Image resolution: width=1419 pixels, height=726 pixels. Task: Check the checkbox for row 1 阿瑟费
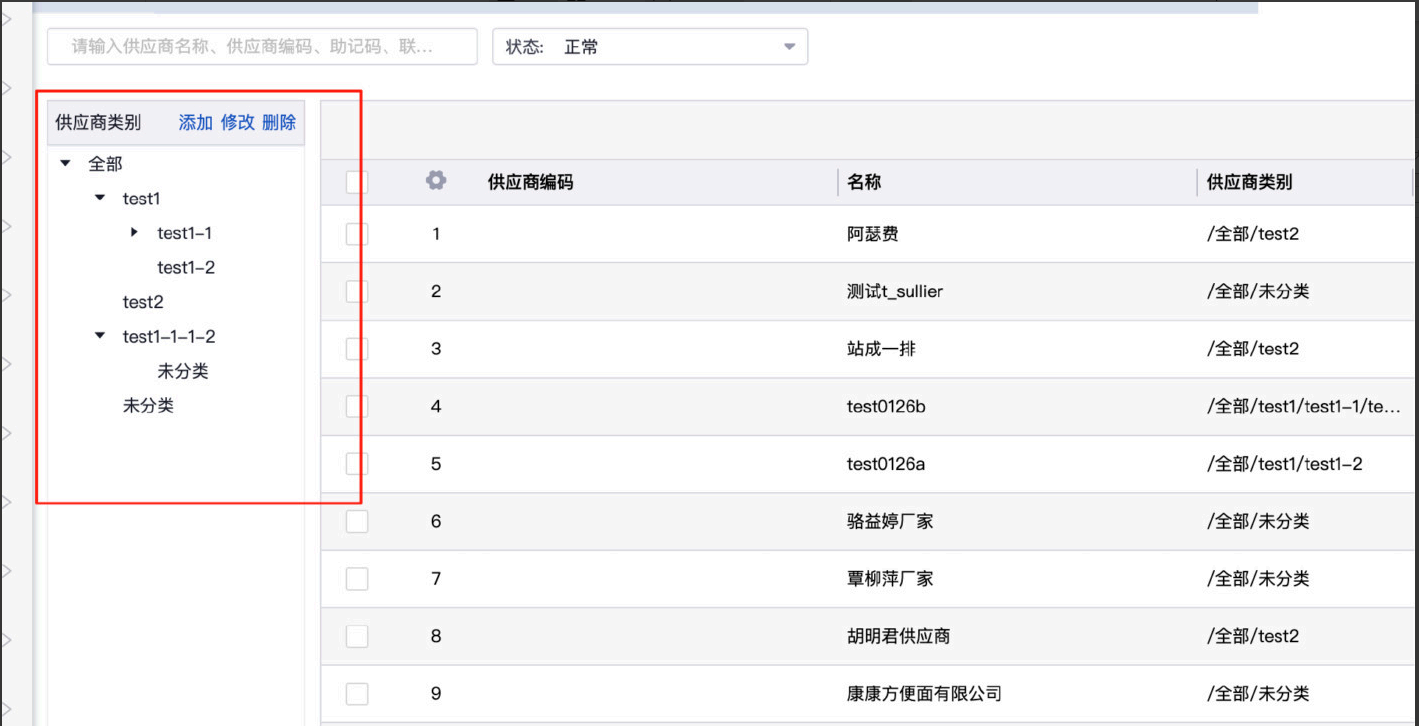[x=357, y=234]
